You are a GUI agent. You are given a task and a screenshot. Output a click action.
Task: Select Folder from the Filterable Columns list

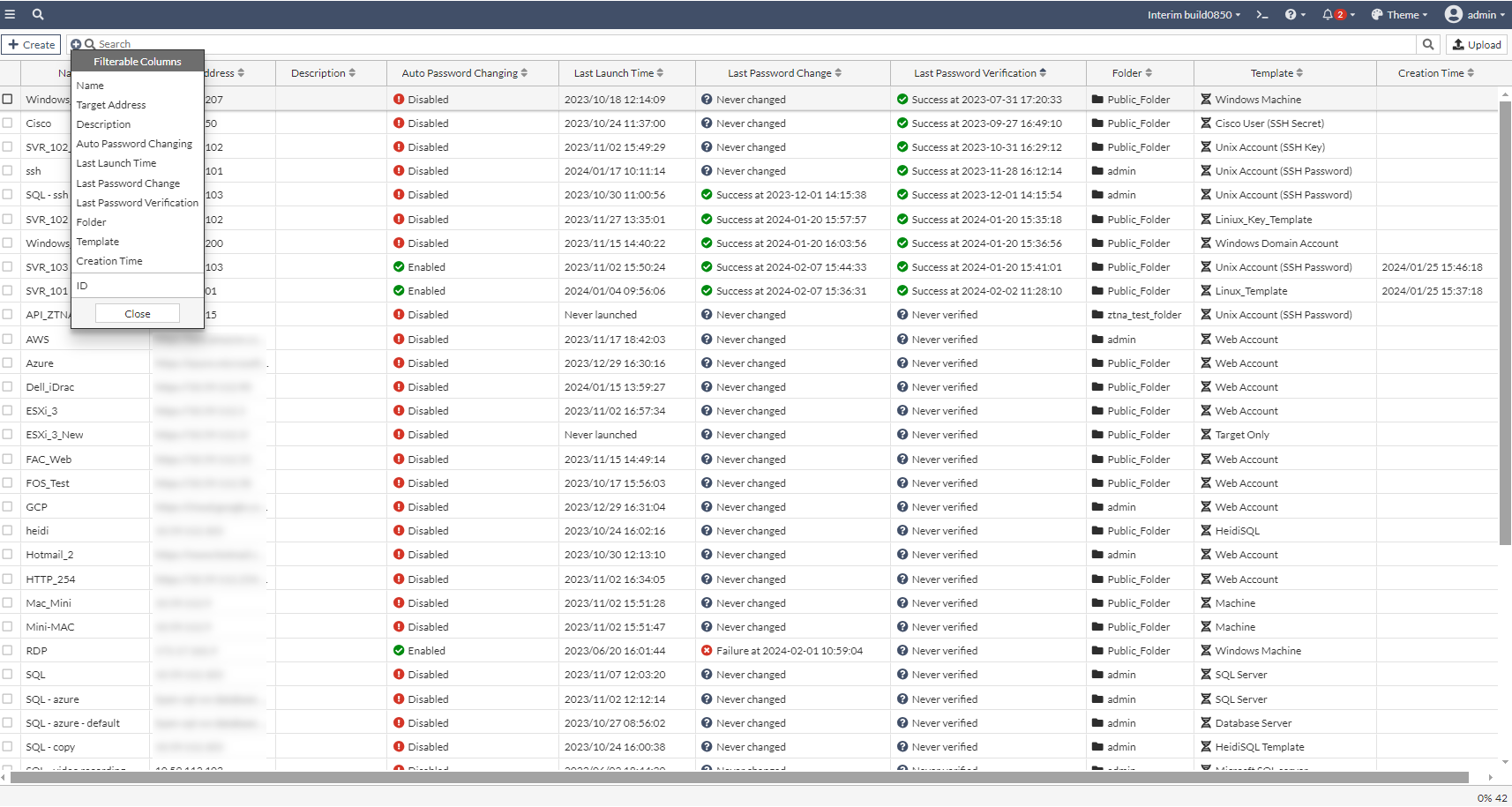(x=91, y=221)
